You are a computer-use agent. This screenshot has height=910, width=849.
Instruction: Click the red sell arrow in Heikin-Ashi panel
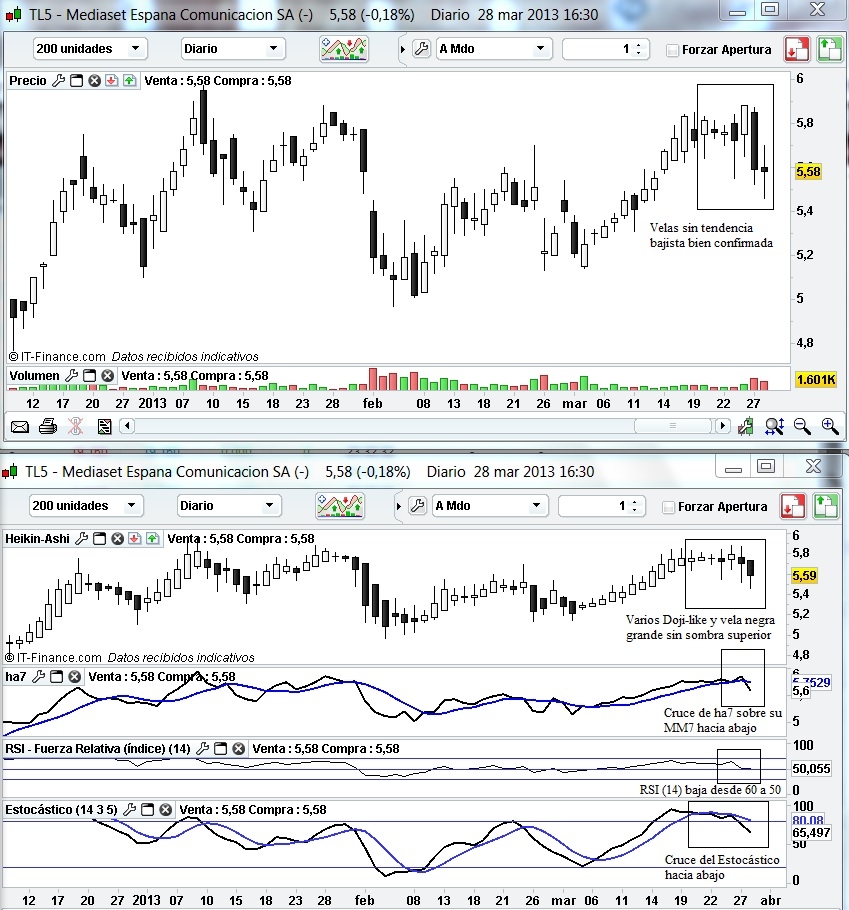click(135, 539)
